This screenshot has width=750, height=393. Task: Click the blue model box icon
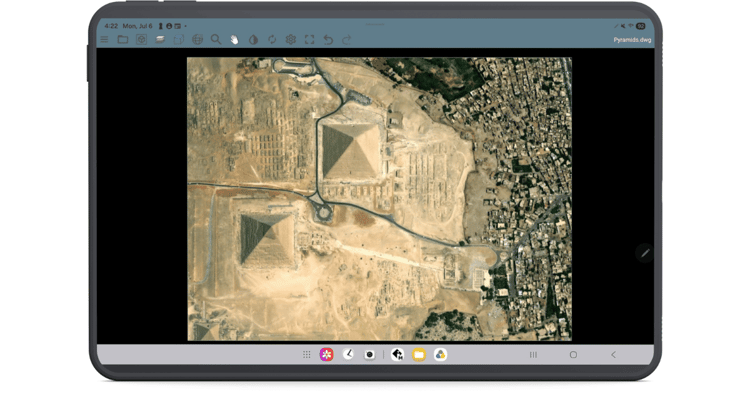click(178, 40)
